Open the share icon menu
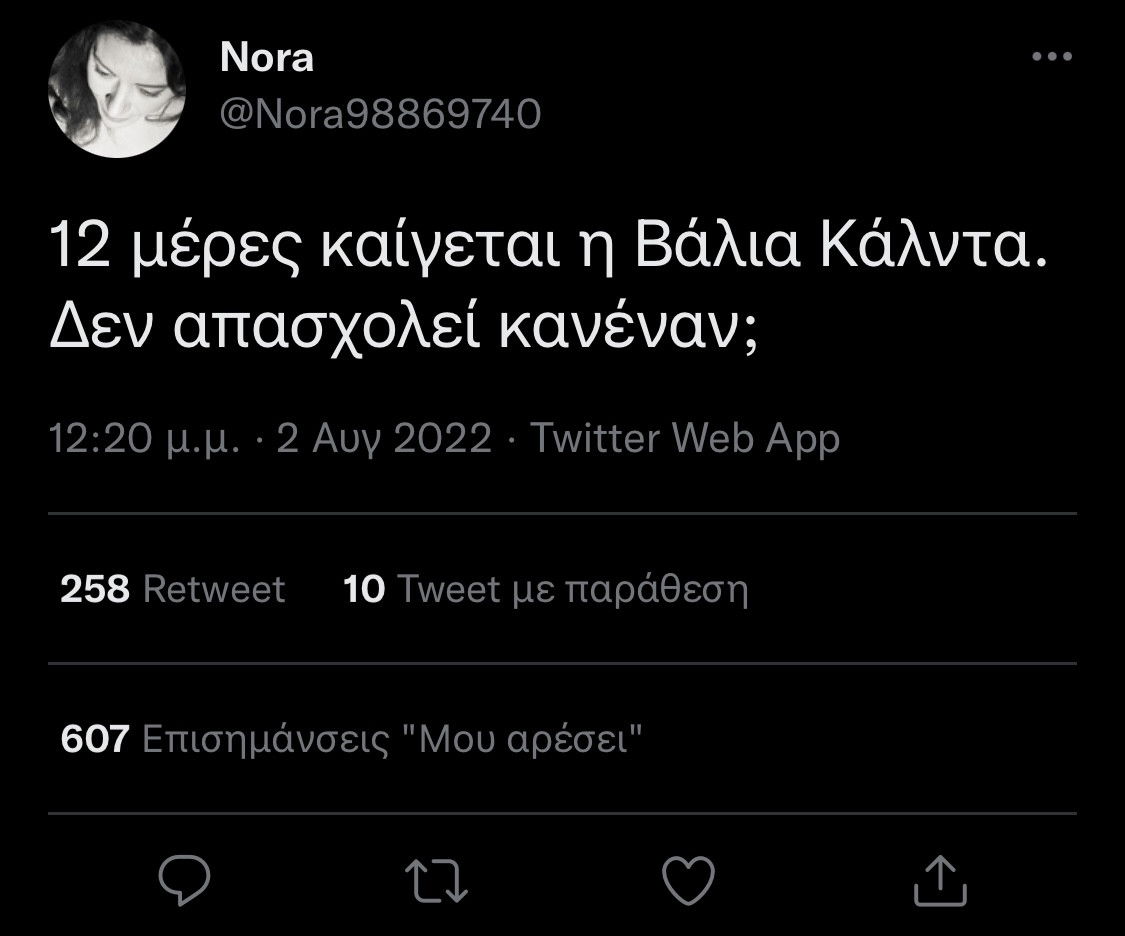 (x=941, y=881)
